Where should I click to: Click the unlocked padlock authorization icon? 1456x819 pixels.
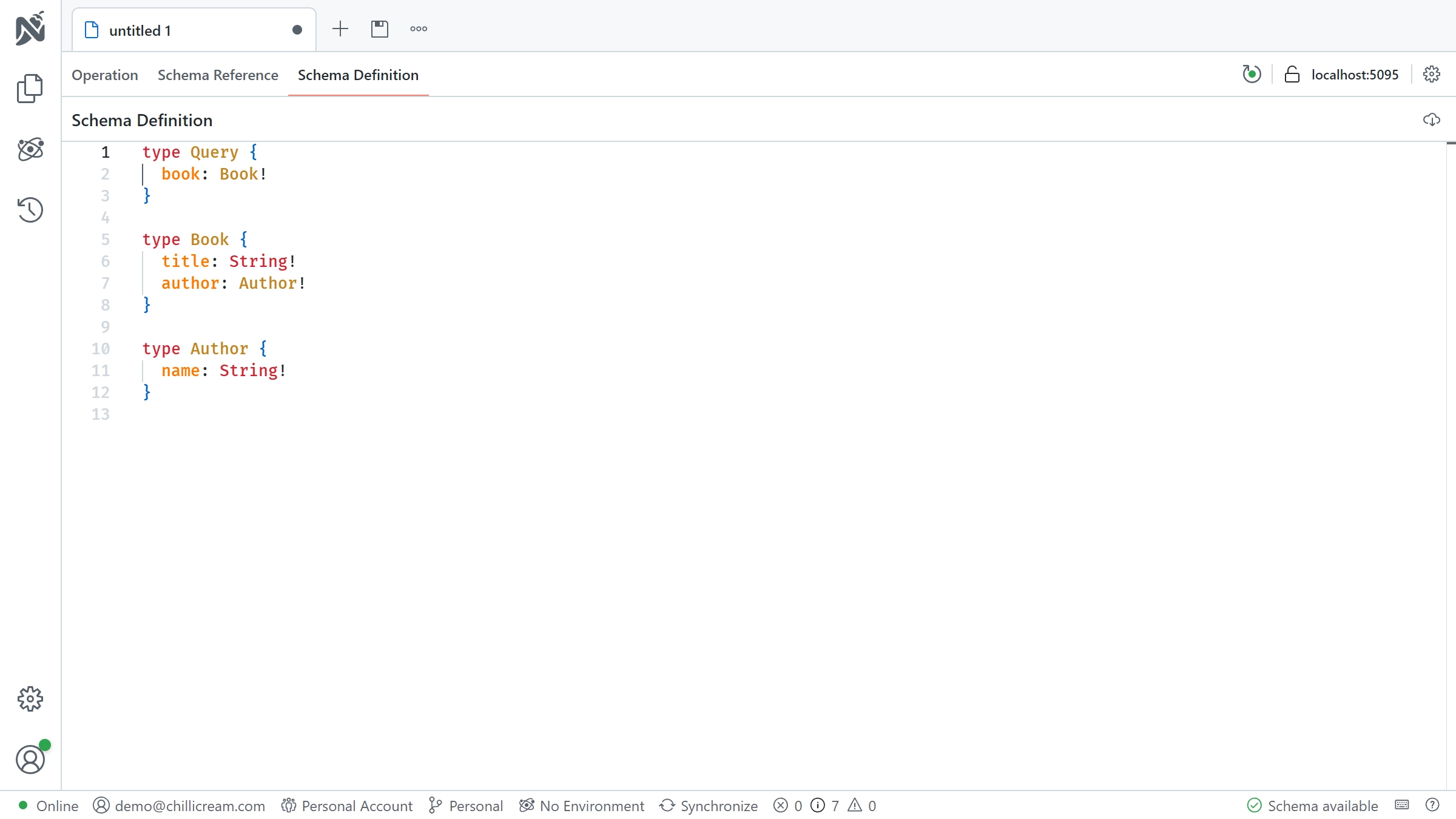(x=1292, y=74)
